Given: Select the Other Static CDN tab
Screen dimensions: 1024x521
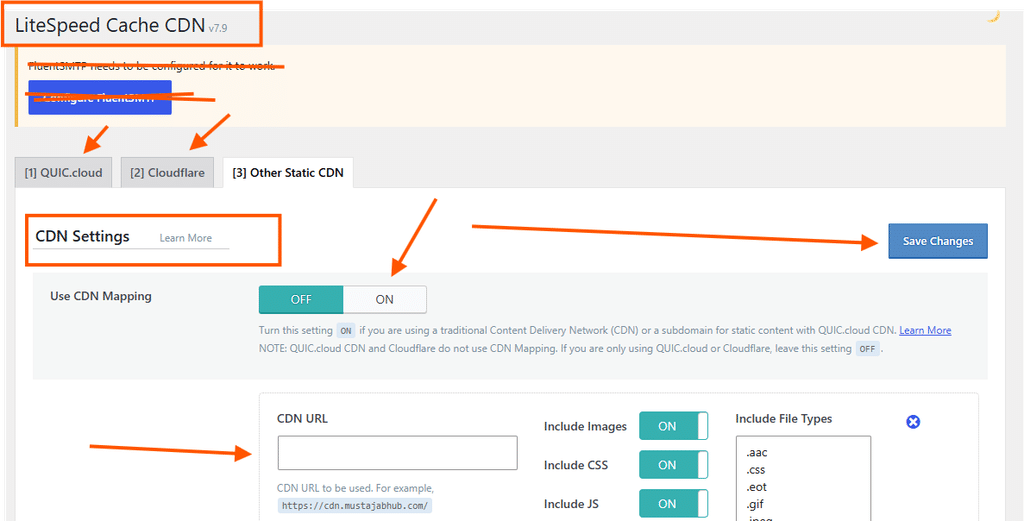Looking at the screenshot, I should click(288, 172).
